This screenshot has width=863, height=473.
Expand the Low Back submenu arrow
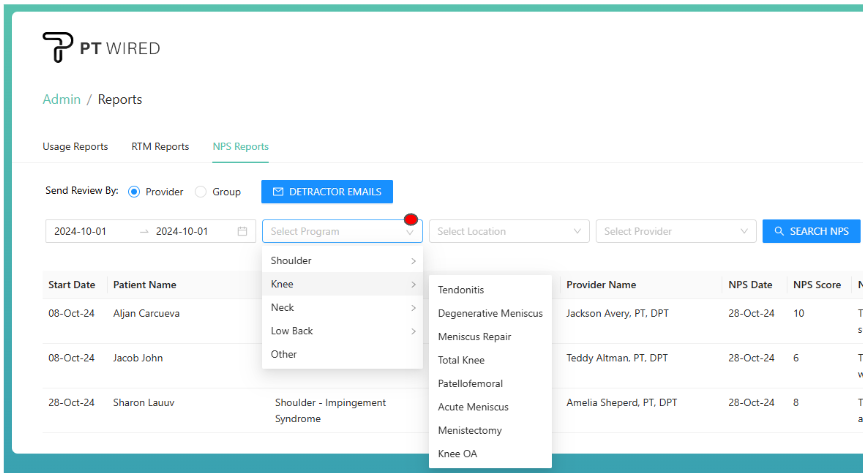[413, 331]
